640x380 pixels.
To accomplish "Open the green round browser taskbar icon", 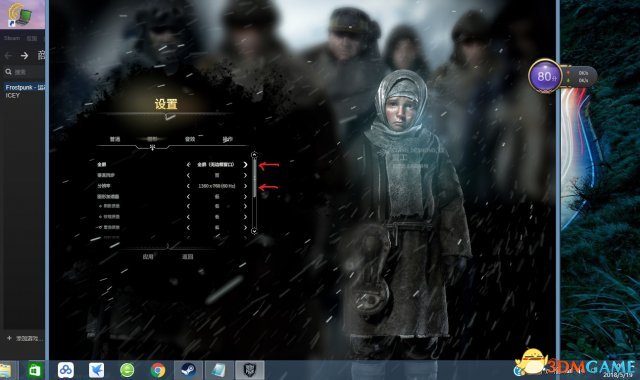I will click(127, 370).
